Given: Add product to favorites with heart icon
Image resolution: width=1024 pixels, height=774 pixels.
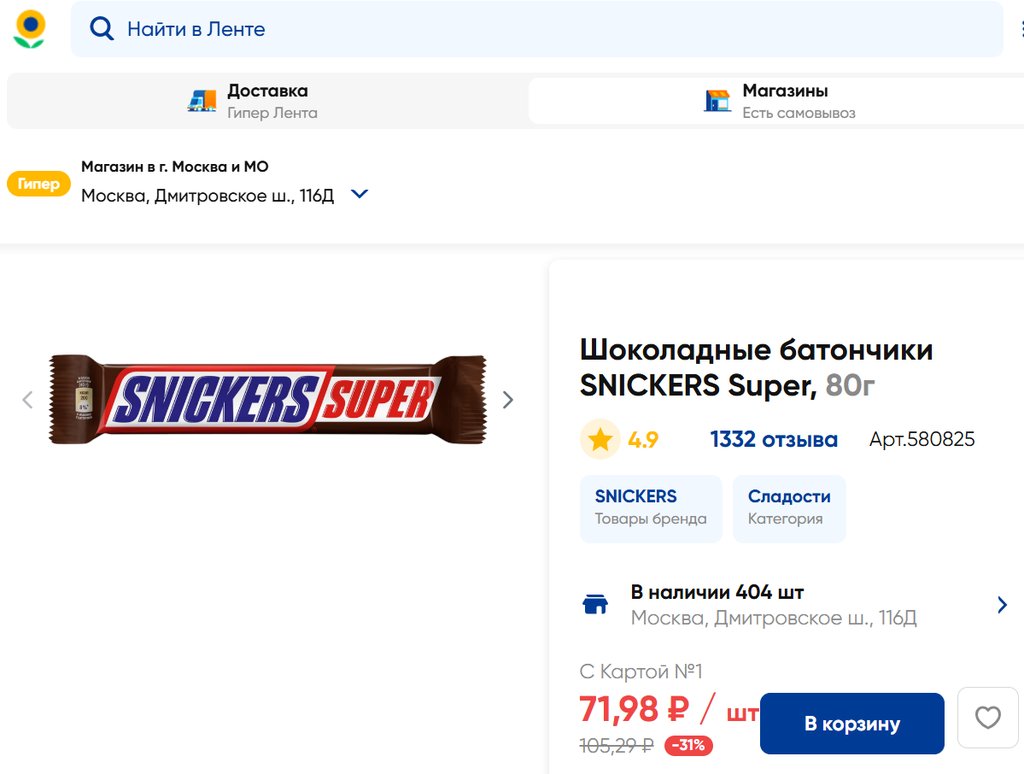Looking at the screenshot, I should click(x=987, y=718).
